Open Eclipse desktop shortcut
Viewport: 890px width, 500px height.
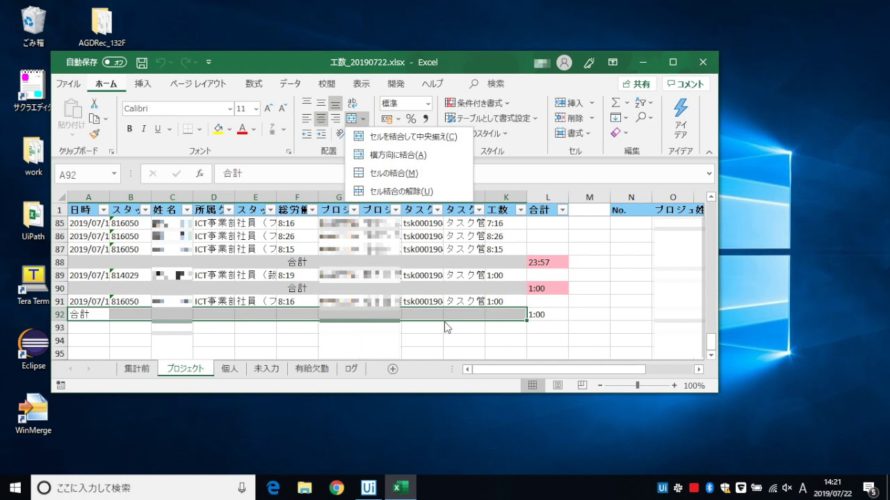coord(33,349)
